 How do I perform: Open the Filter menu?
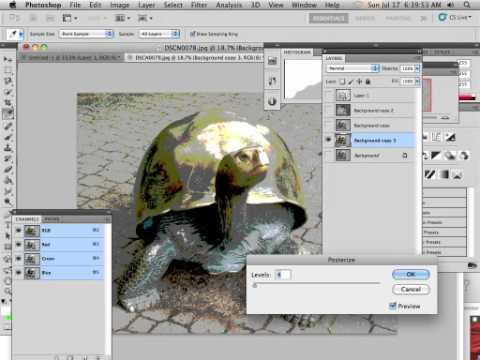pyautogui.click(x=199, y=5)
